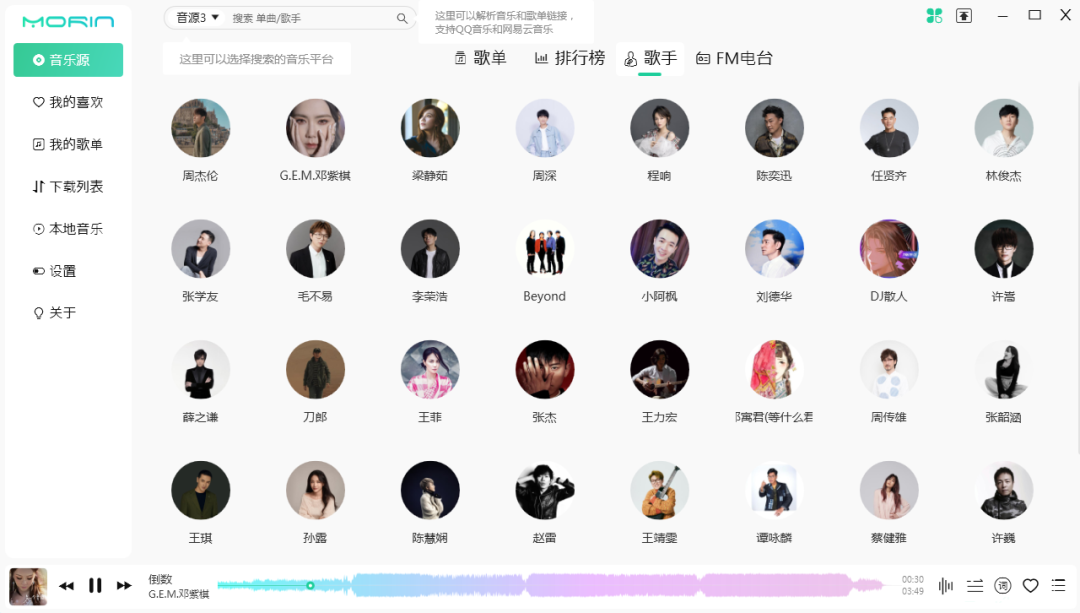The height and width of the screenshot is (613, 1080).
Task: Go to 下载列表 in the sidebar
Action: (68, 187)
